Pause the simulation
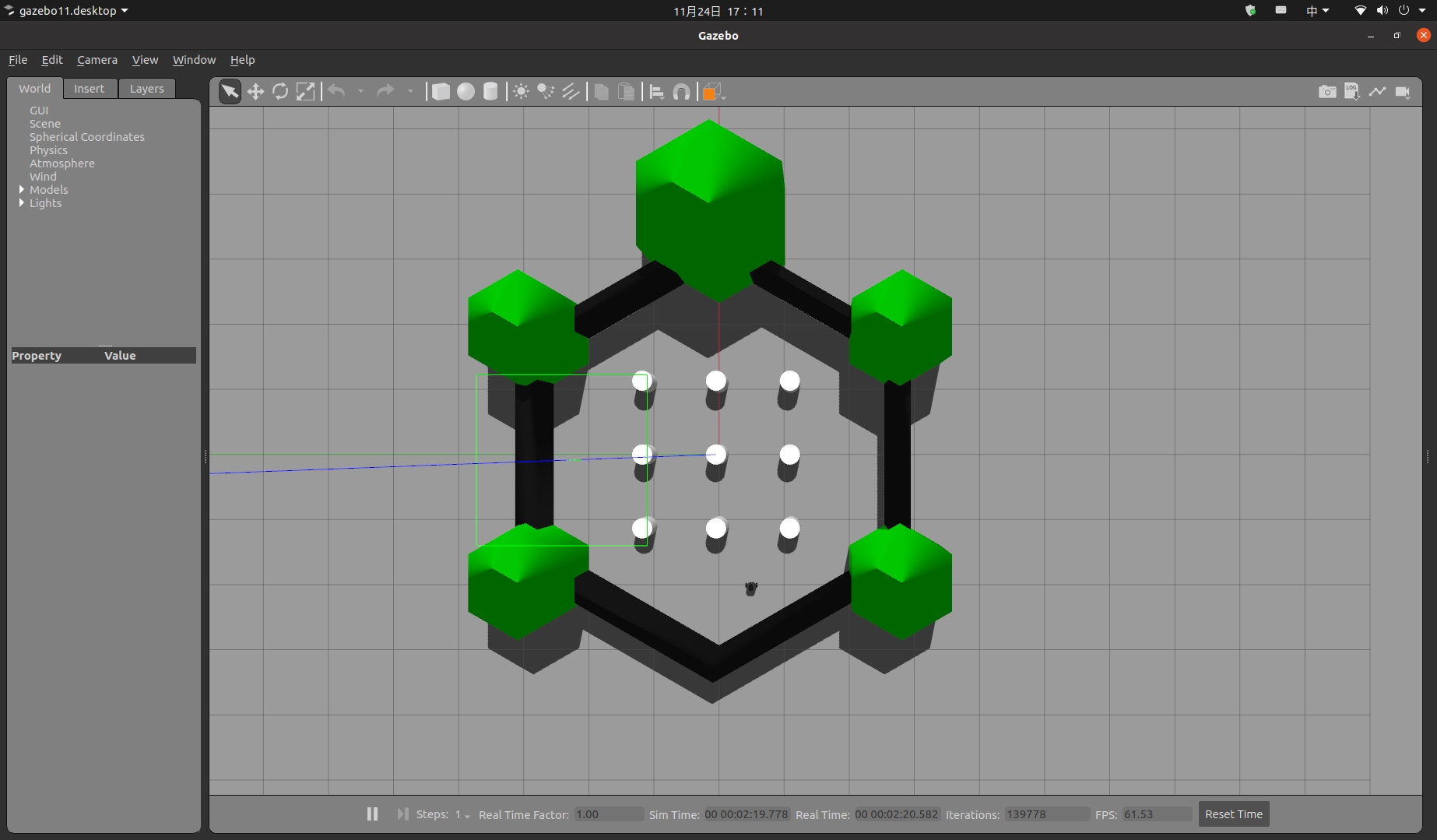 372,814
